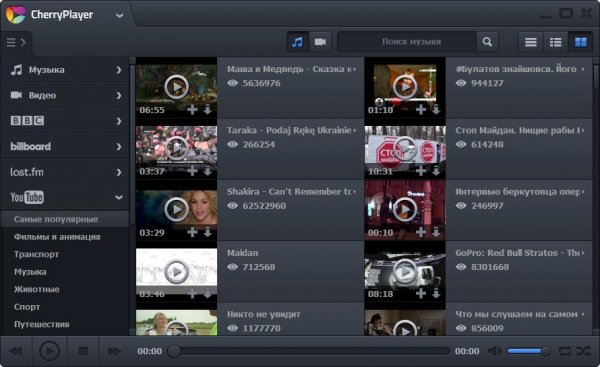The width and height of the screenshot is (600, 367).
Task: Add Shakira video to playlist
Action: tap(192, 232)
